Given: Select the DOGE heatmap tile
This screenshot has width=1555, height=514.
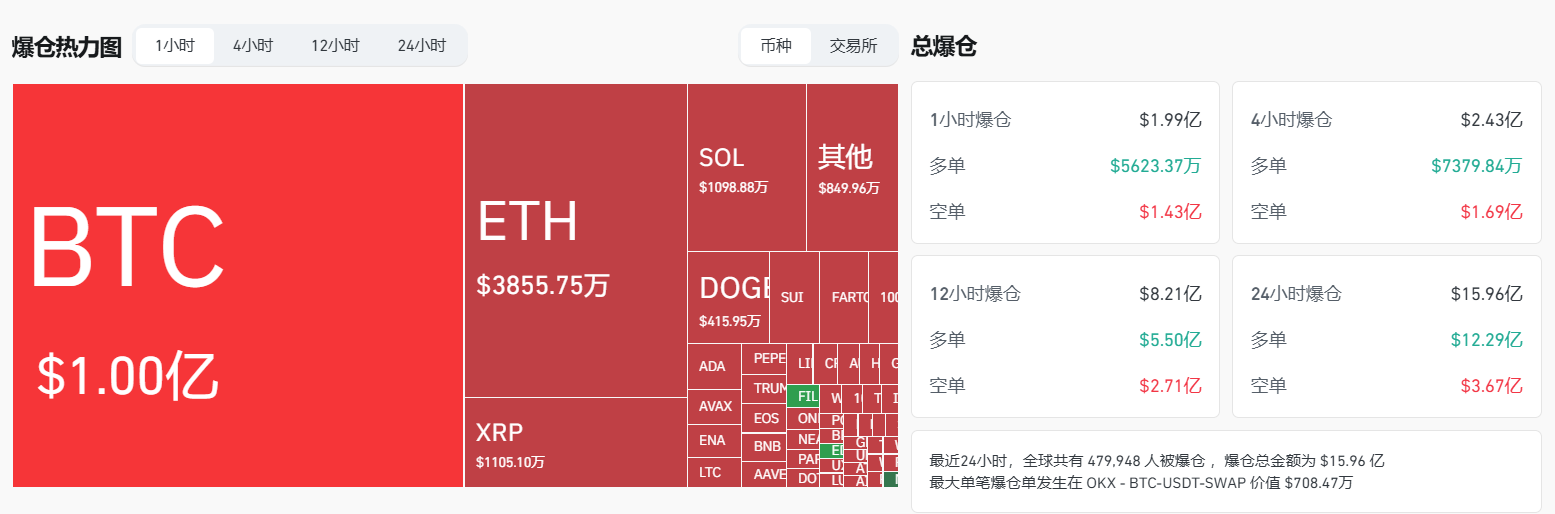Looking at the screenshot, I should (728, 297).
